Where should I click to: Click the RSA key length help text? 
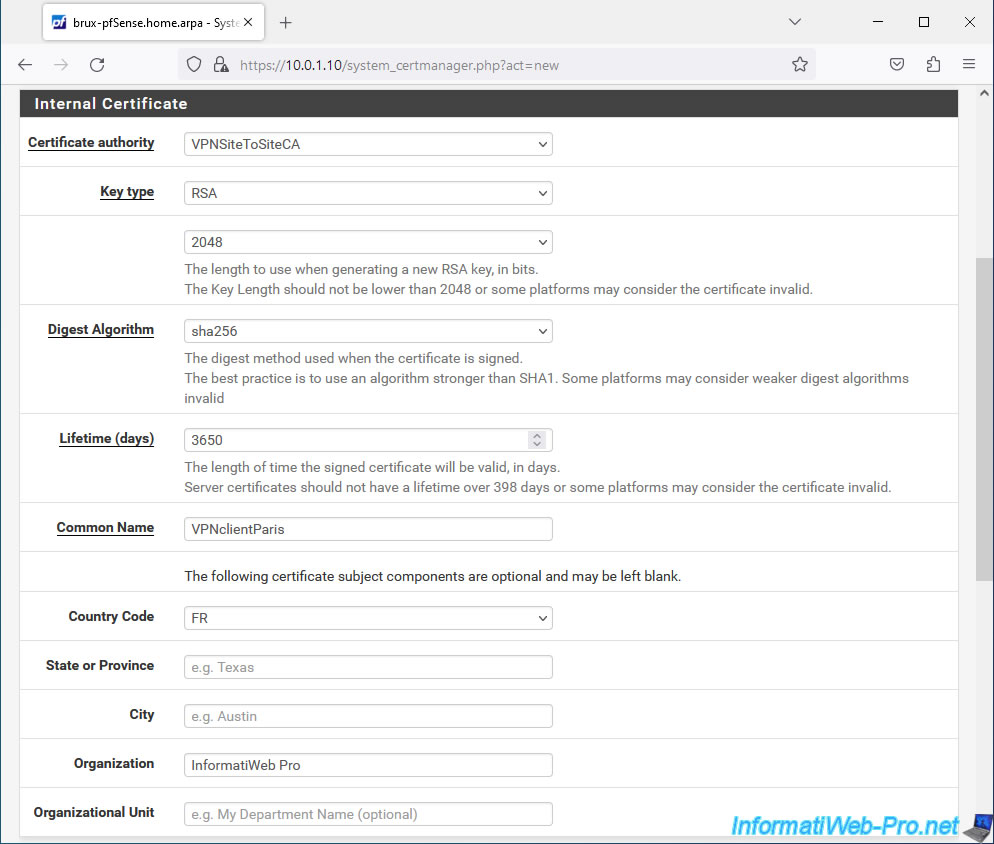click(x=498, y=279)
